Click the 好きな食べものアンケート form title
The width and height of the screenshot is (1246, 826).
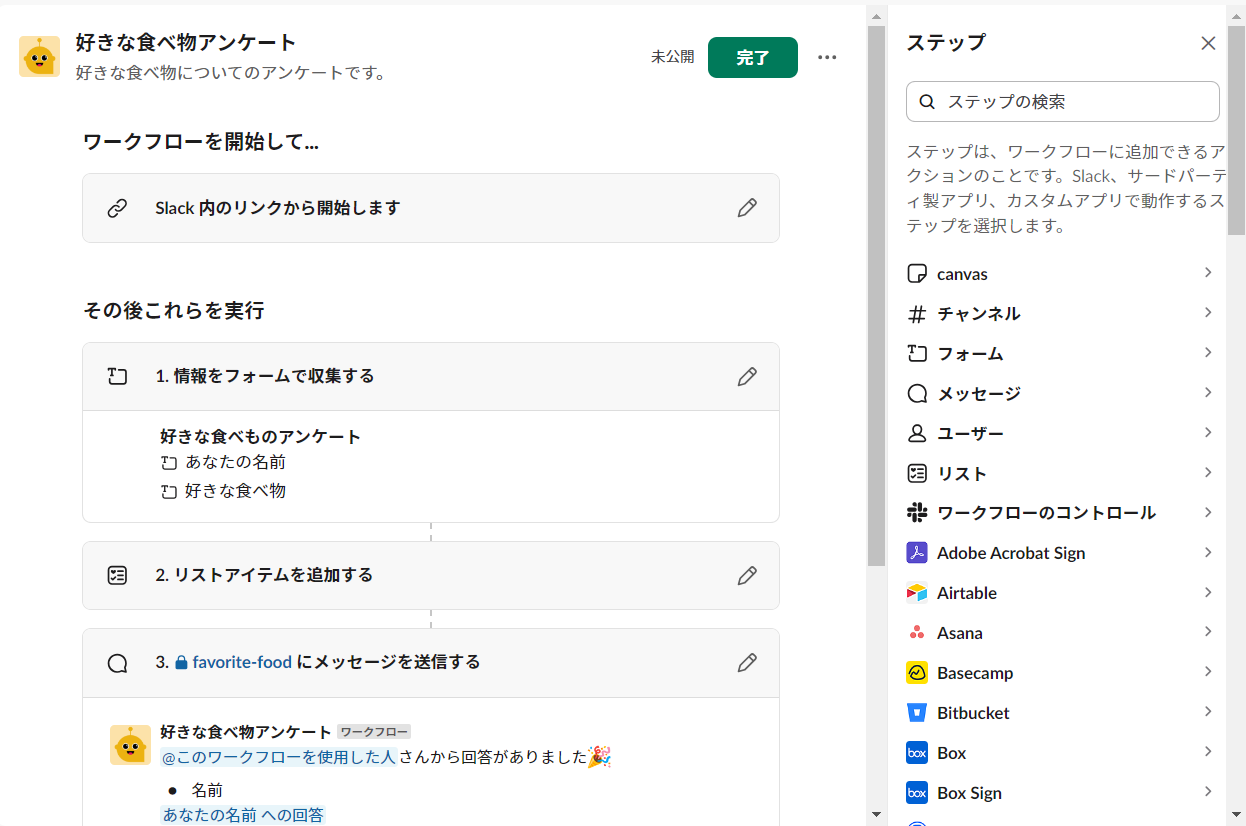coord(261,436)
